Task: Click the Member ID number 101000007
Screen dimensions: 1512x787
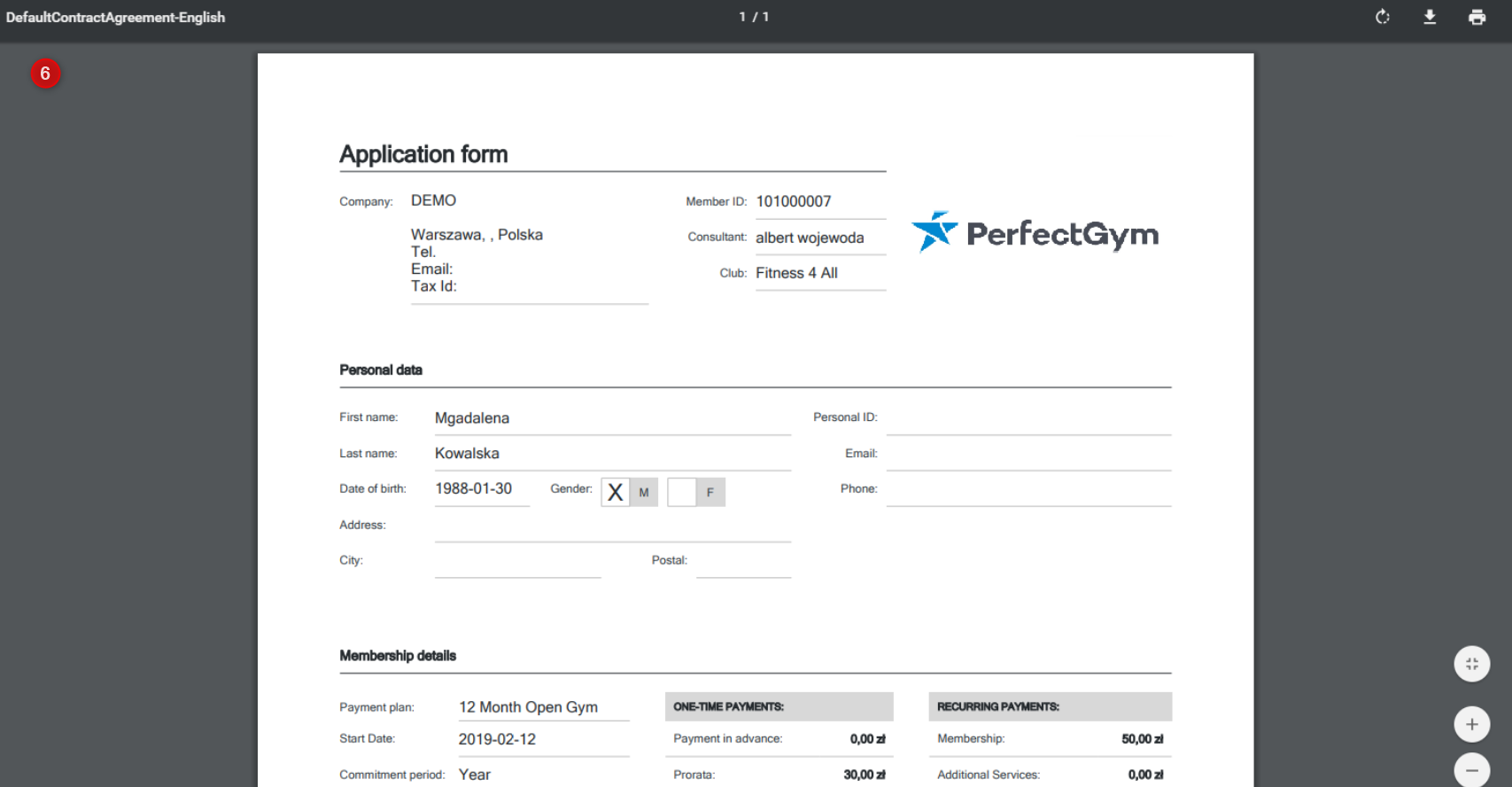Action: point(794,202)
